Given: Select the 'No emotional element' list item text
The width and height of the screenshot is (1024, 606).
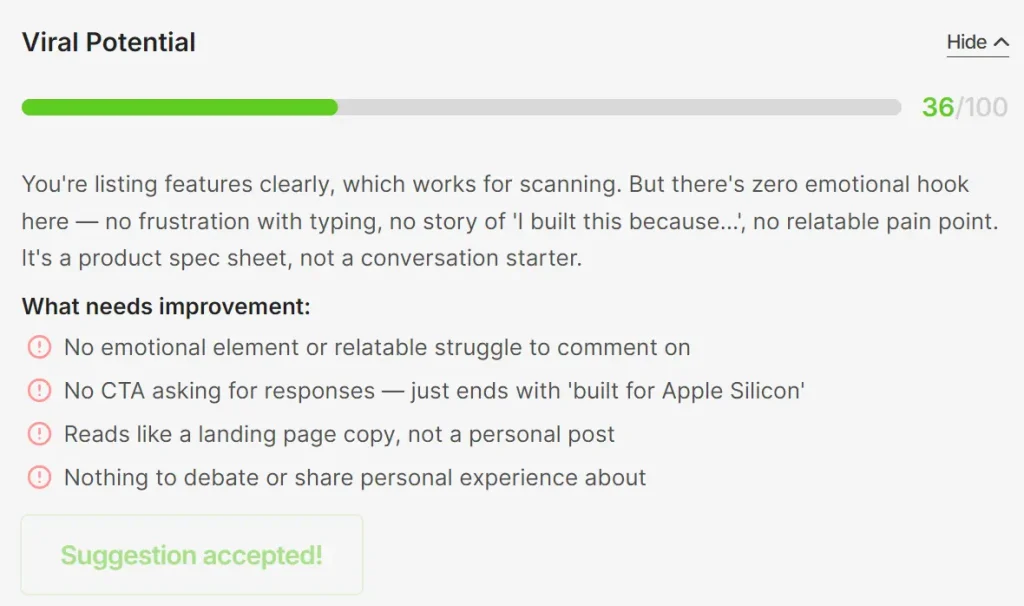Looking at the screenshot, I should [377, 347].
